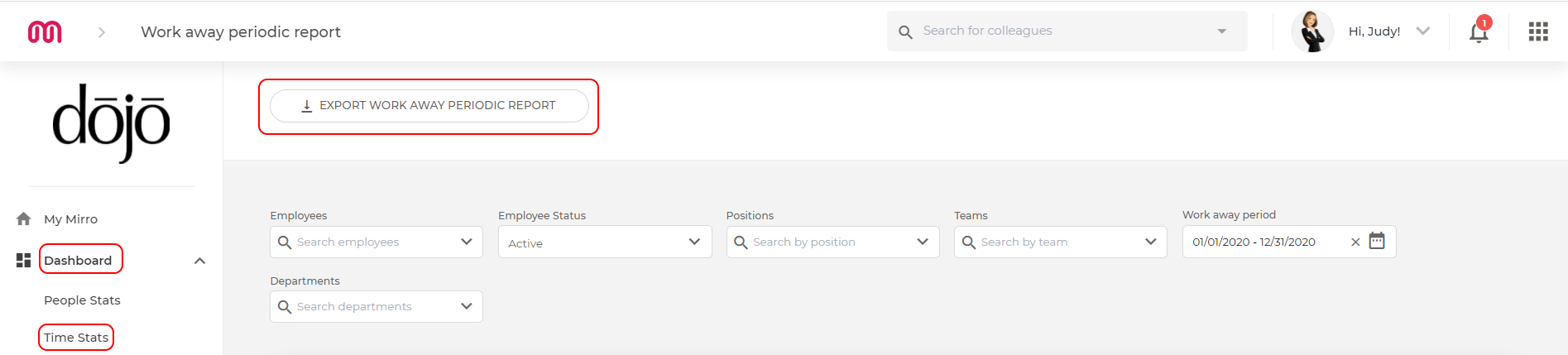Viewport: 1568px width, 355px height.
Task: Expand the Employee Status dropdown
Action: pyautogui.click(x=605, y=242)
